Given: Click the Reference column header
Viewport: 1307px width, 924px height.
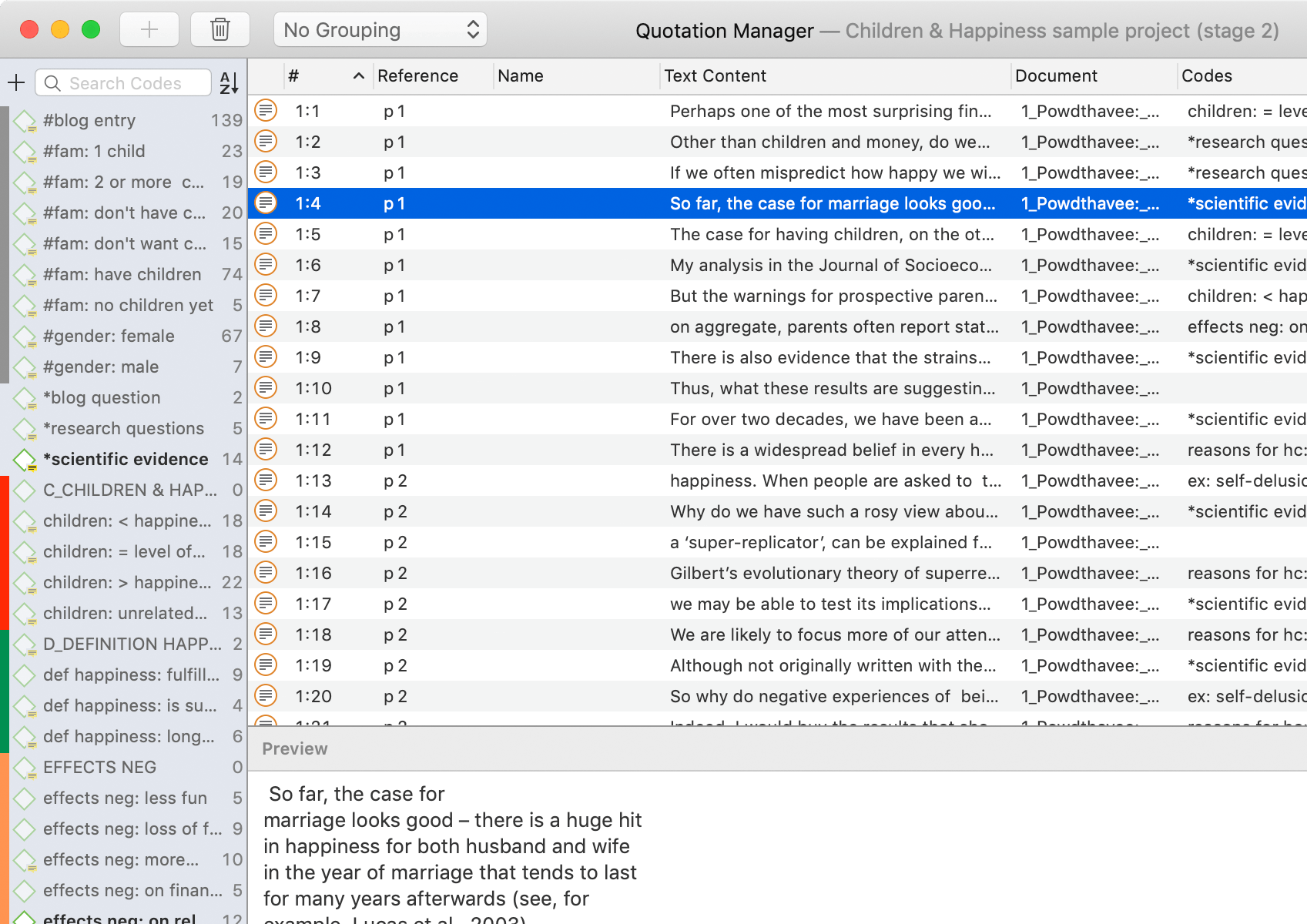Looking at the screenshot, I should [x=417, y=75].
